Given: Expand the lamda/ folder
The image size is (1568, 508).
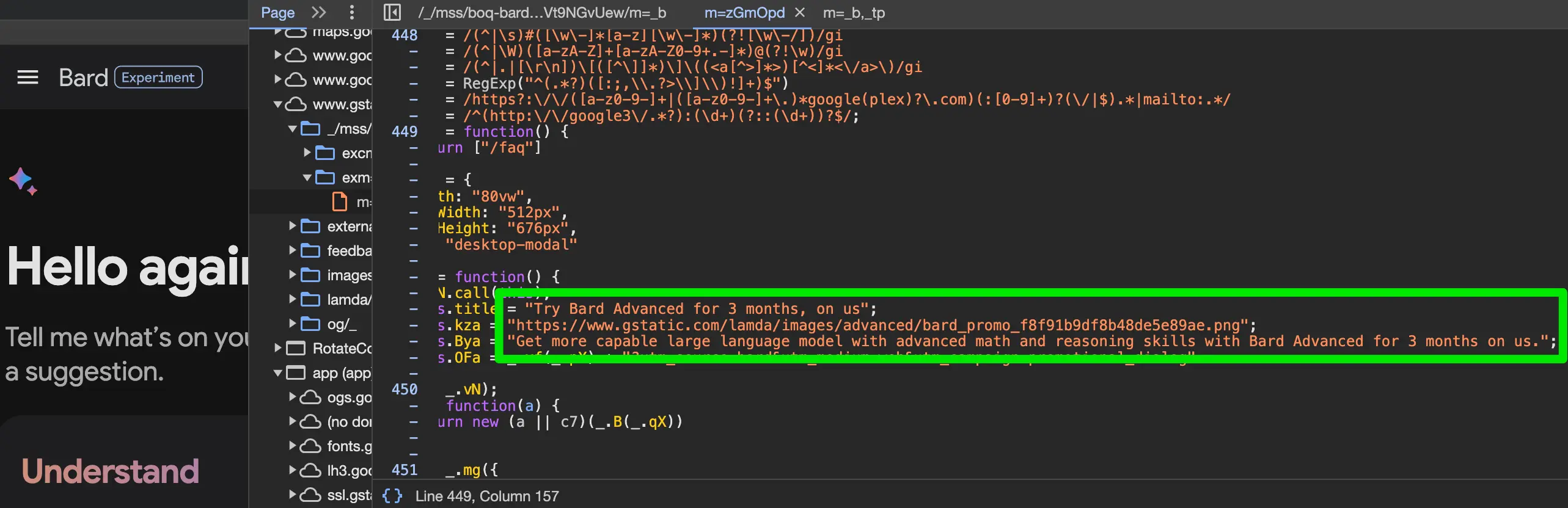Looking at the screenshot, I should click(x=293, y=299).
